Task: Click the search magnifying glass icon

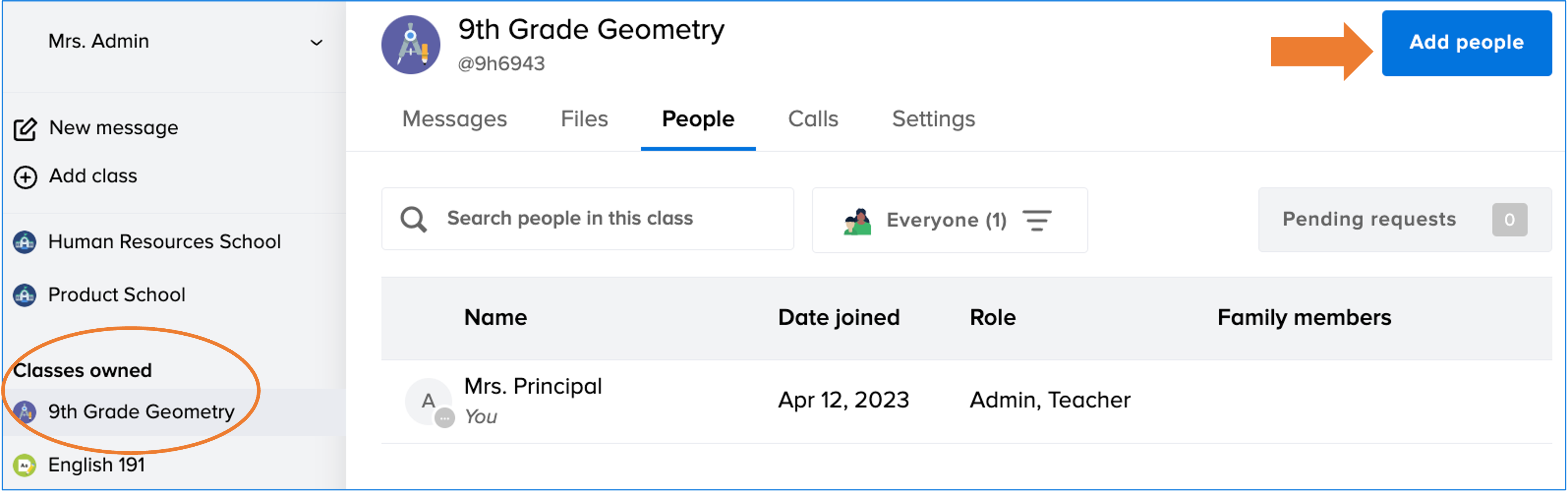Action: pyautogui.click(x=413, y=220)
